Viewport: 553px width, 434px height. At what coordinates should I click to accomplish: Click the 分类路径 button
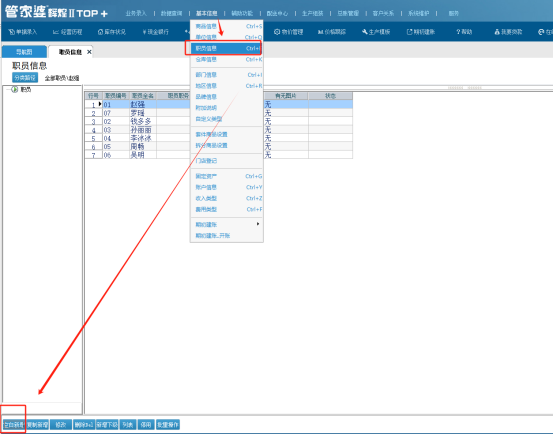coord(25,78)
